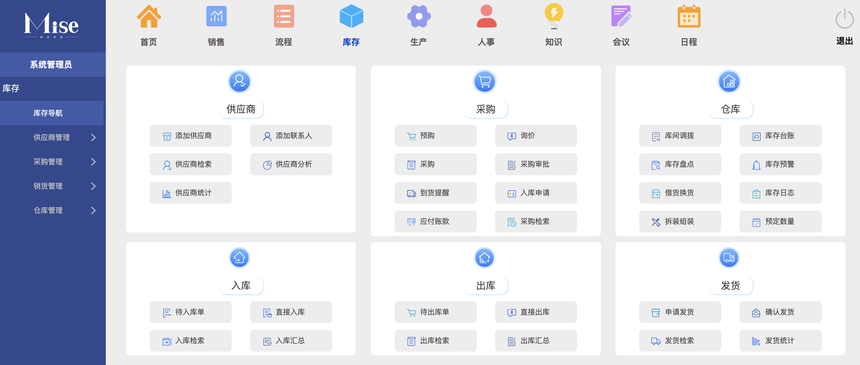Open 应付账款

pyautogui.click(x=435, y=222)
